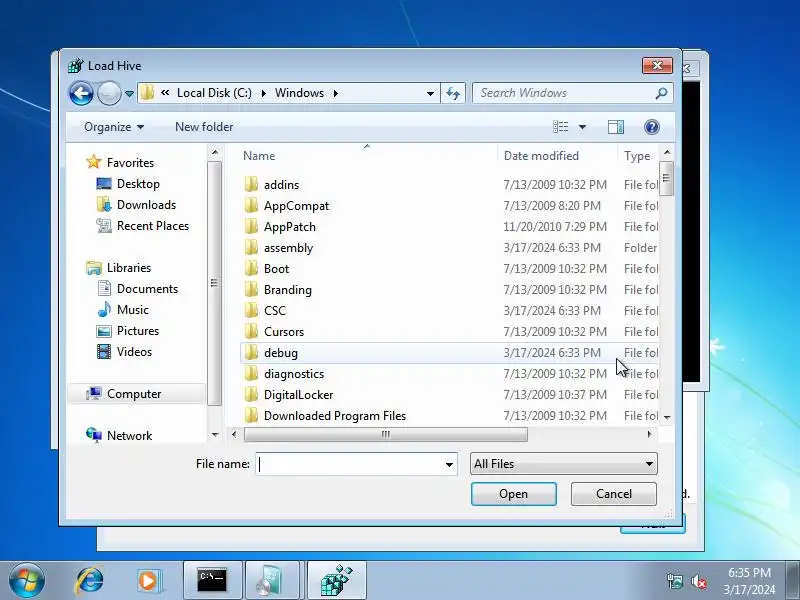Click the file list vertical scrollbar thumb
Image resolution: width=800 pixels, height=600 pixels.
[x=666, y=178]
